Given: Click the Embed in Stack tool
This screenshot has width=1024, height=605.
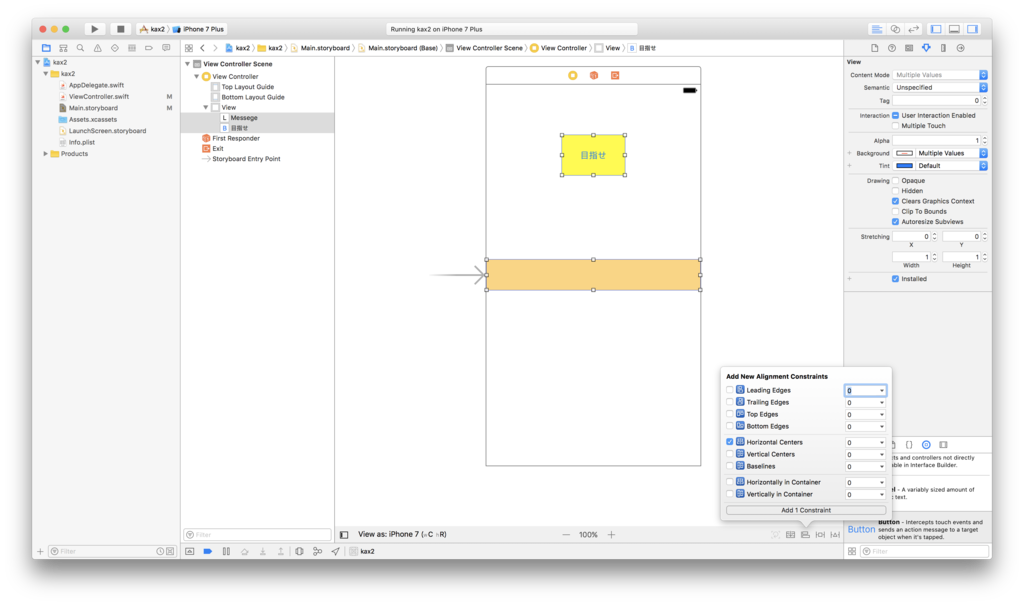Looking at the screenshot, I should pyautogui.click(x=790, y=534).
